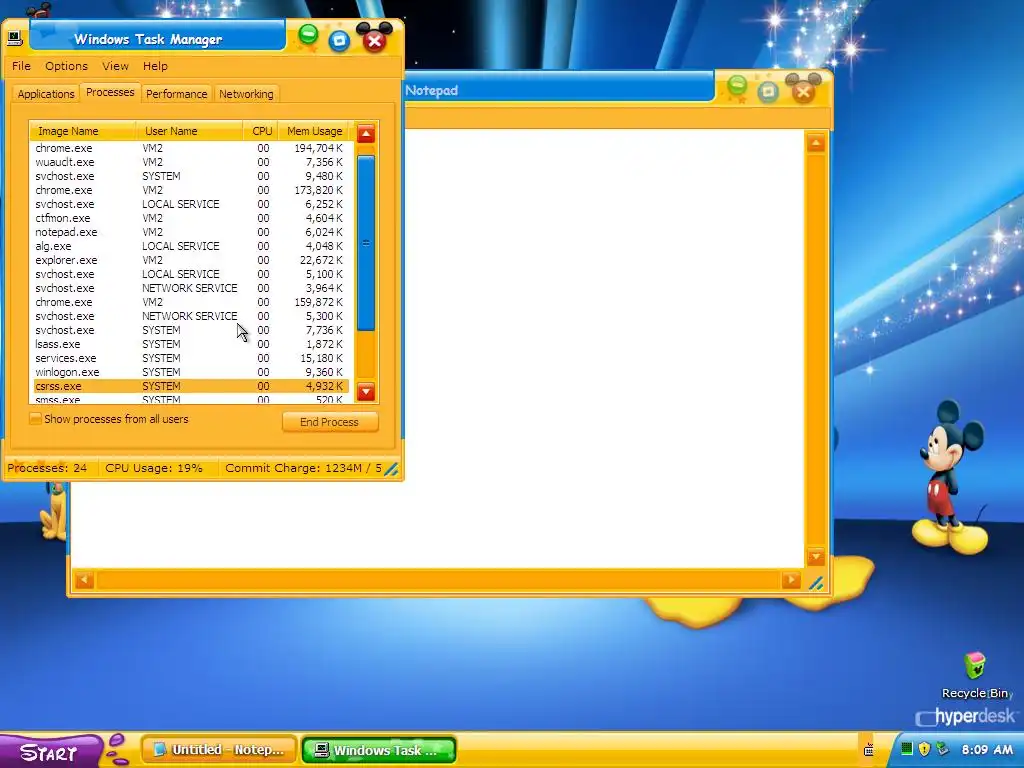The width and height of the screenshot is (1024, 768).
Task: Maximize the Notepad window
Action: [768, 91]
